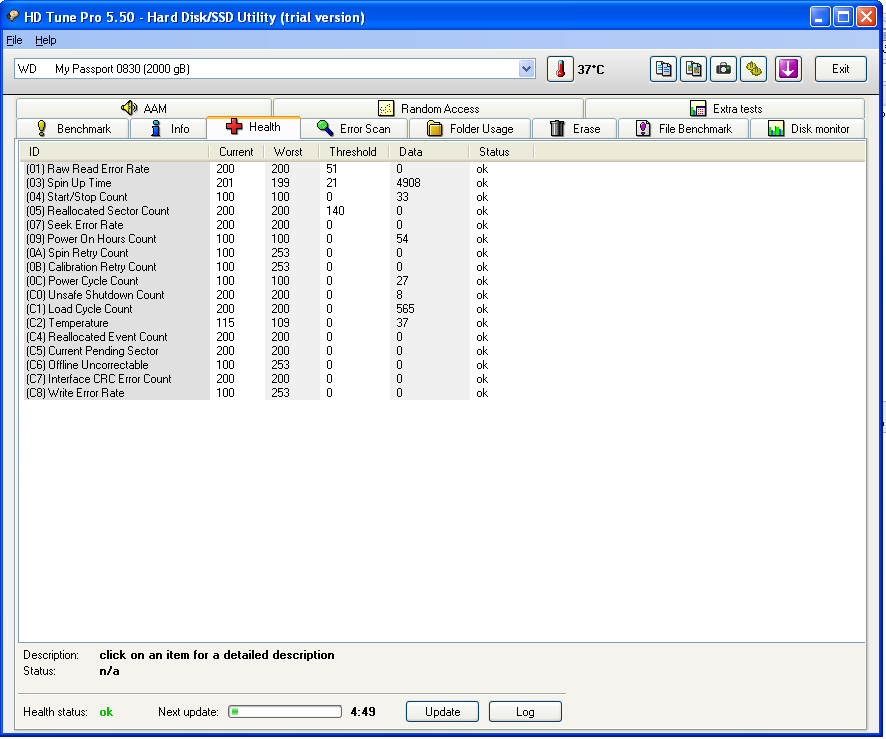This screenshot has height=739, width=886.
Task: Open the Disk monitor tab
Action: point(808,128)
